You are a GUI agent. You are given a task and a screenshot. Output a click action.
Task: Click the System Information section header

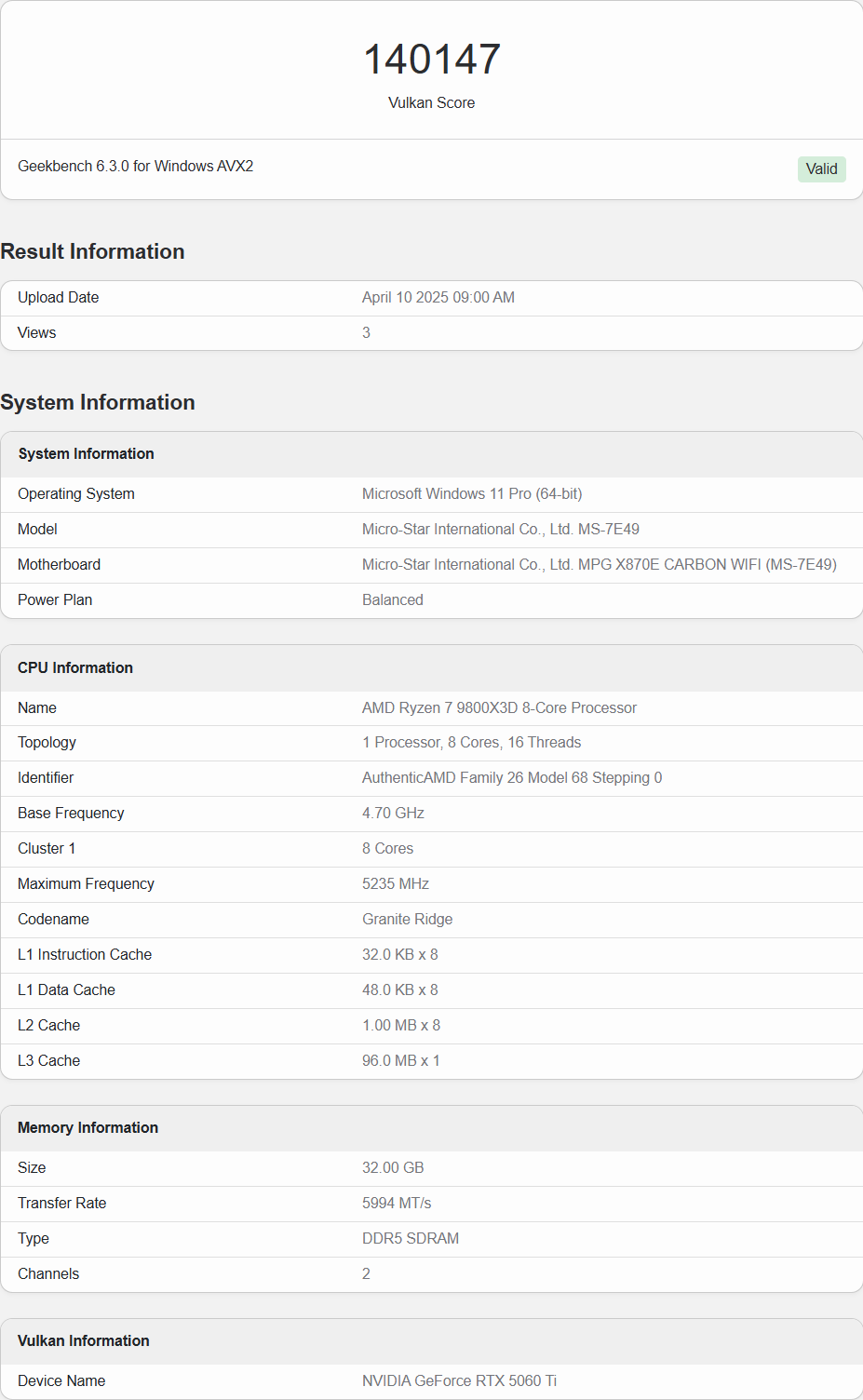point(97,402)
